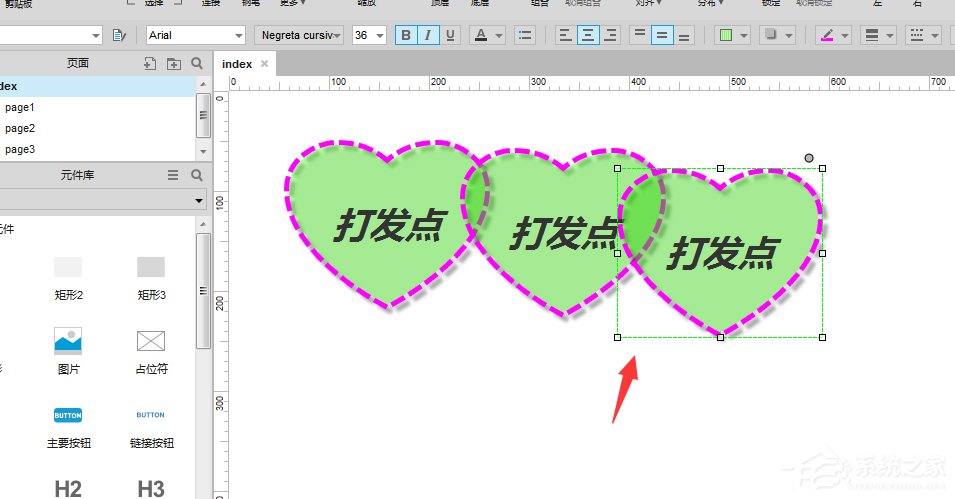Open the Arial font family dropdown
The image size is (955, 499).
coord(195,35)
